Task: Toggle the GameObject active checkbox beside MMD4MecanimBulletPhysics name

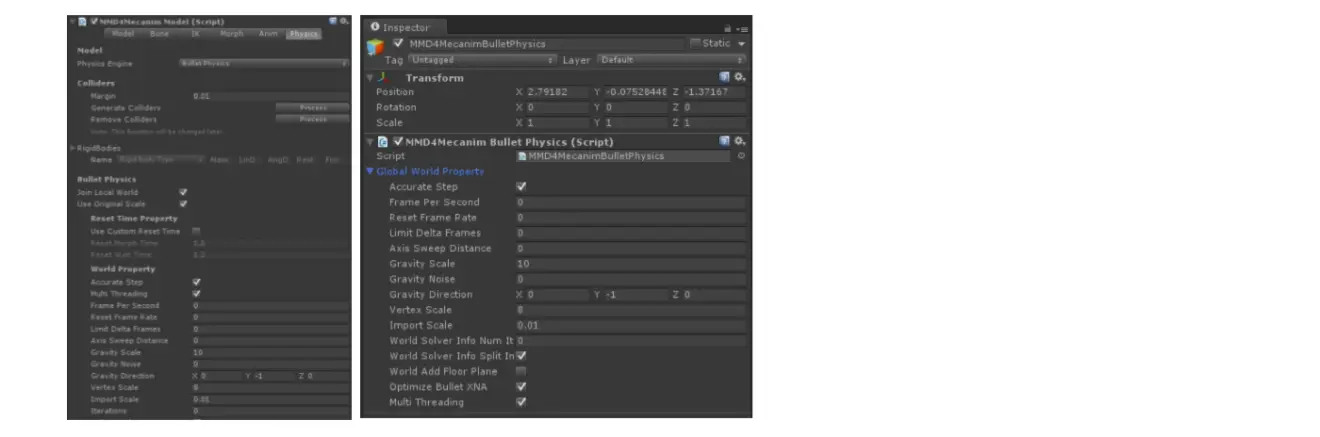Action: 399,44
